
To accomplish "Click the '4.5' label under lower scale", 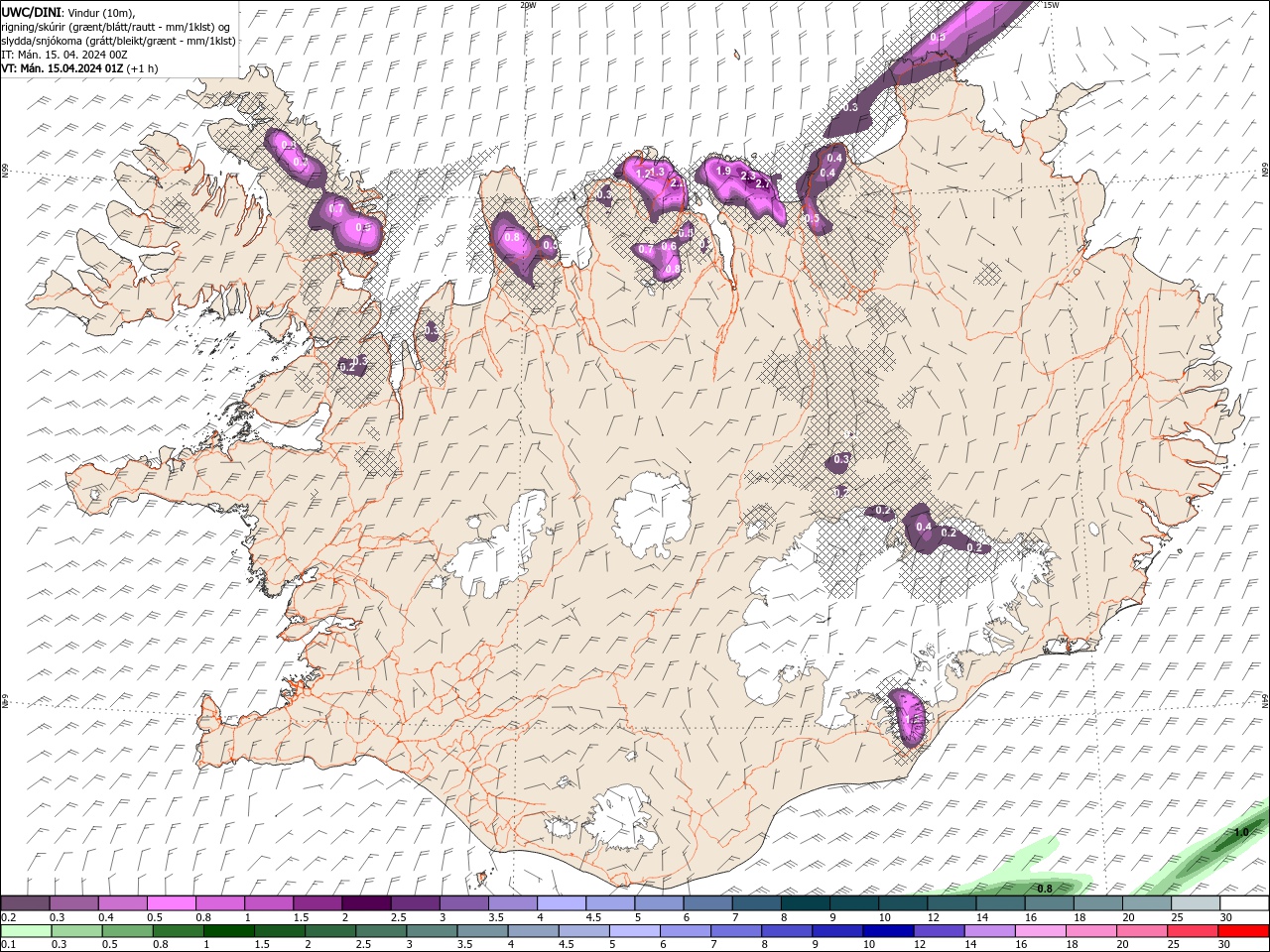I will tap(565, 945).
